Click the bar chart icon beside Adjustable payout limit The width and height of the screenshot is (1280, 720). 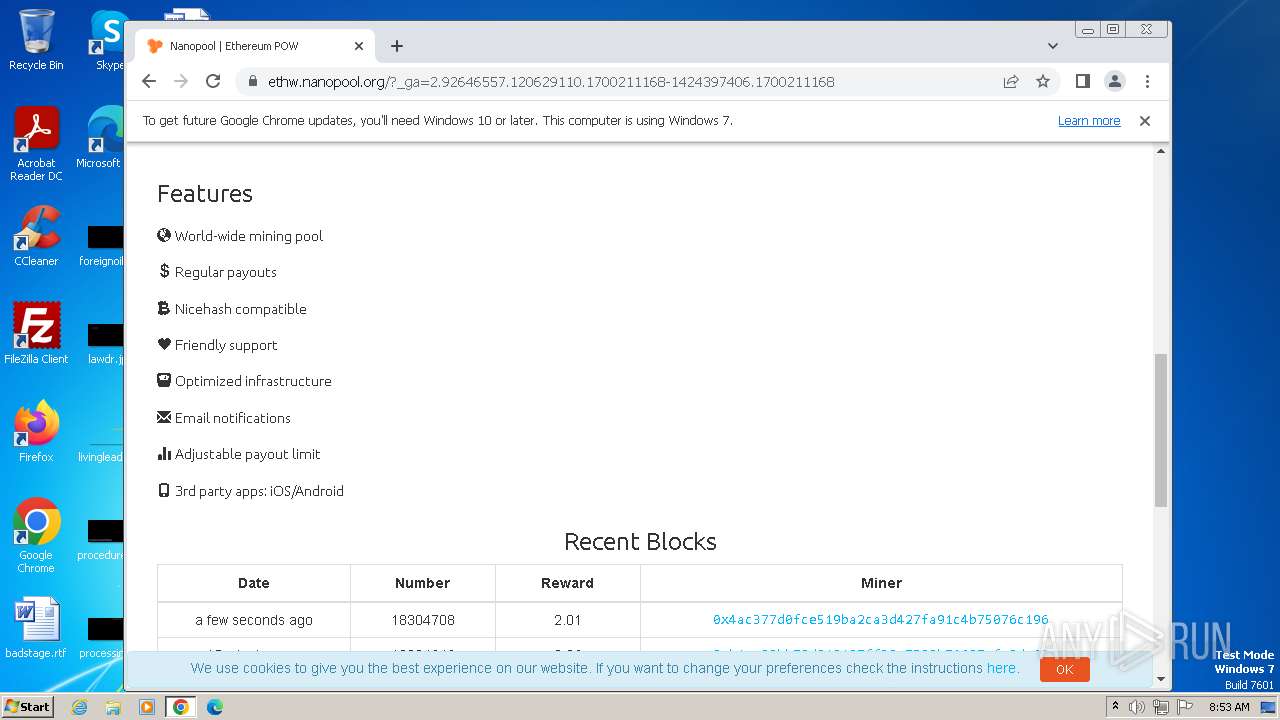(x=164, y=453)
